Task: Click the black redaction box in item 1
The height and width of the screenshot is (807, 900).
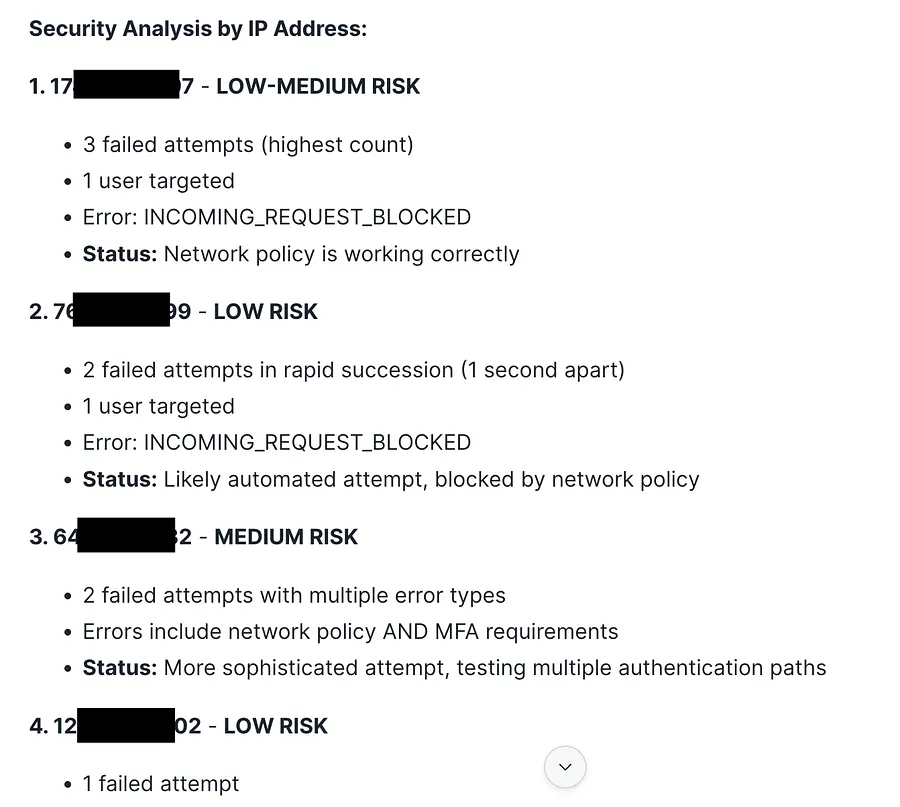Action: coord(126,86)
